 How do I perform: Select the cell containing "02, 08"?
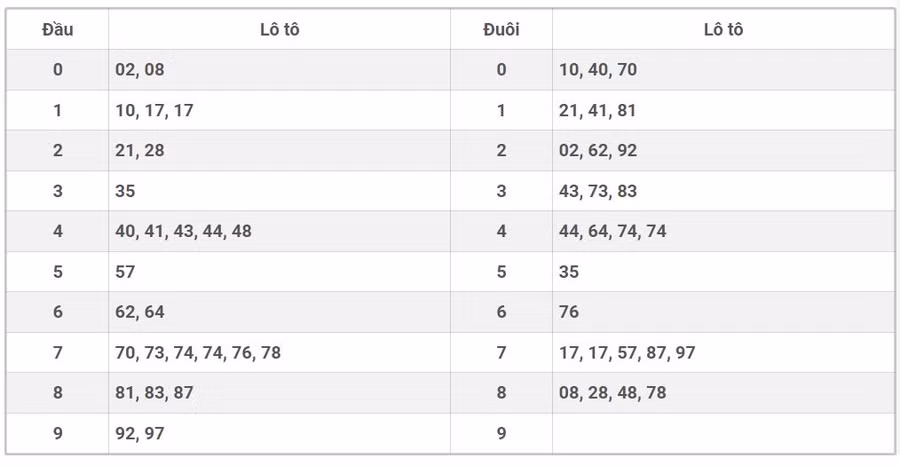(140, 70)
